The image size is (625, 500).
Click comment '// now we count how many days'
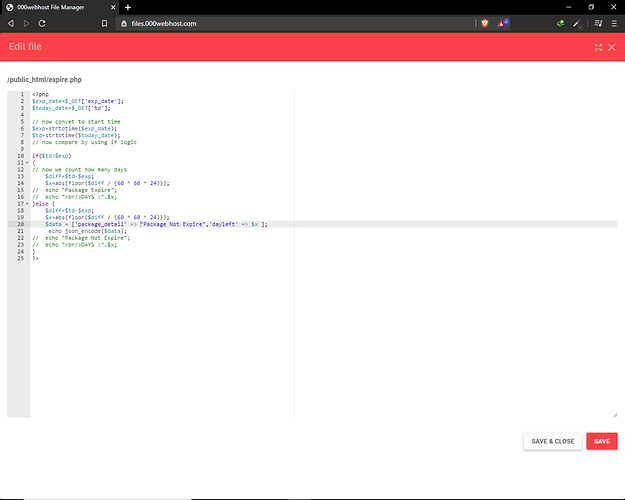click(x=79, y=169)
